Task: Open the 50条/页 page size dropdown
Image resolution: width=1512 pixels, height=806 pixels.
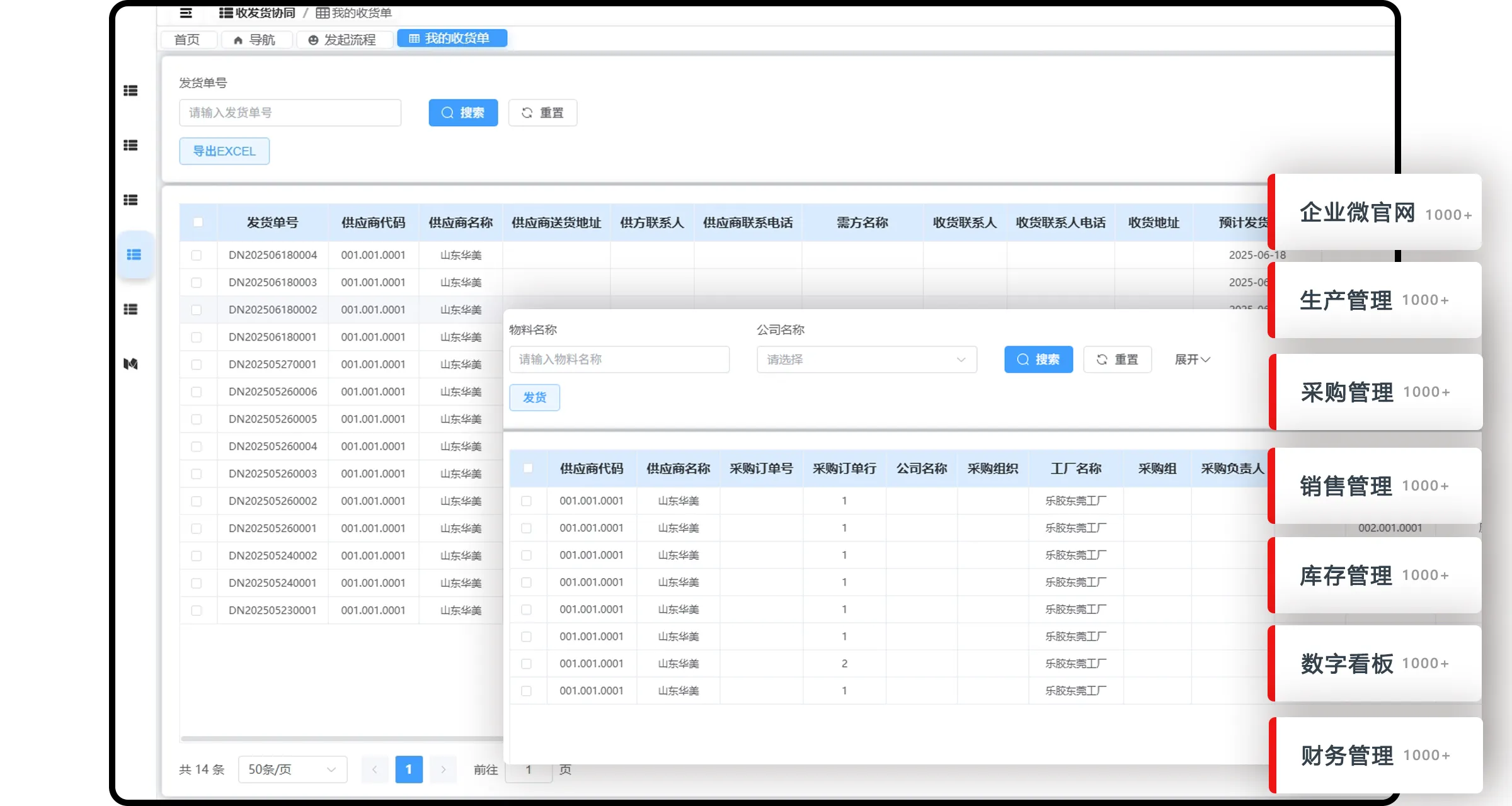Action: tap(292, 769)
